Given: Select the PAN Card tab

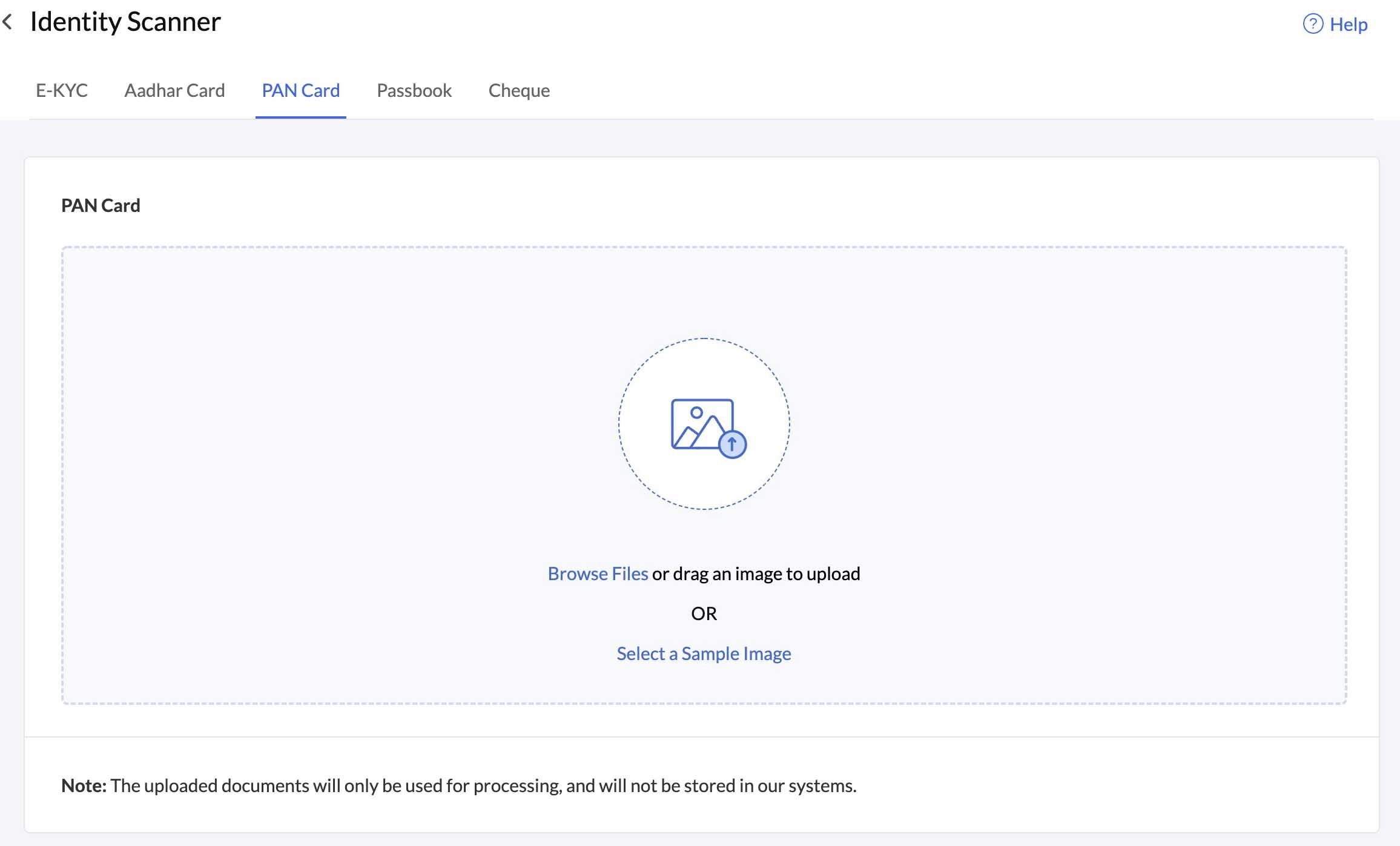Looking at the screenshot, I should coord(300,90).
